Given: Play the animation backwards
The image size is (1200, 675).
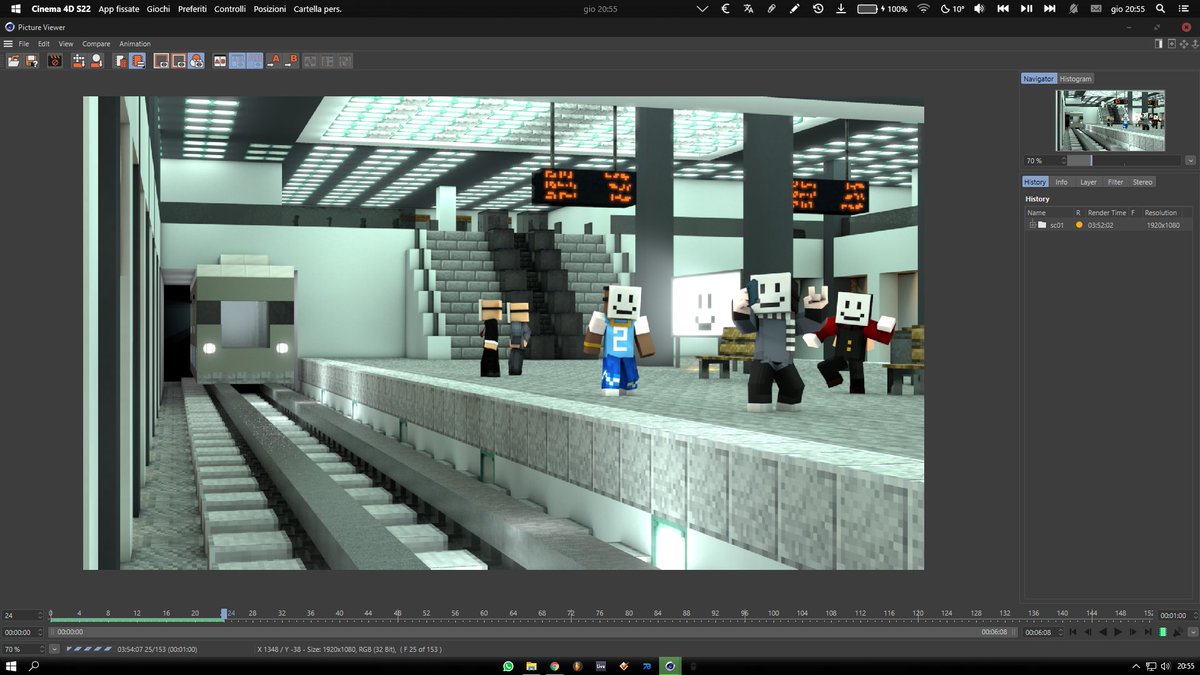Looking at the screenshot, I should coord(1103,632).
